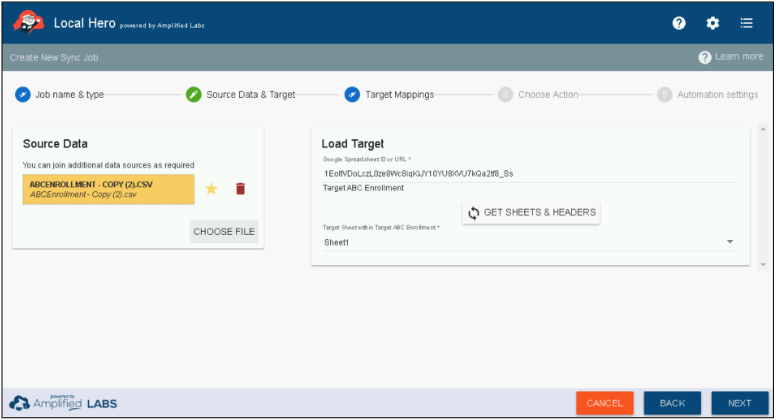The height and width of the screenshot is (420, 776).
Task: Mark source file with star icon
Action: click(x=211, y=188)
